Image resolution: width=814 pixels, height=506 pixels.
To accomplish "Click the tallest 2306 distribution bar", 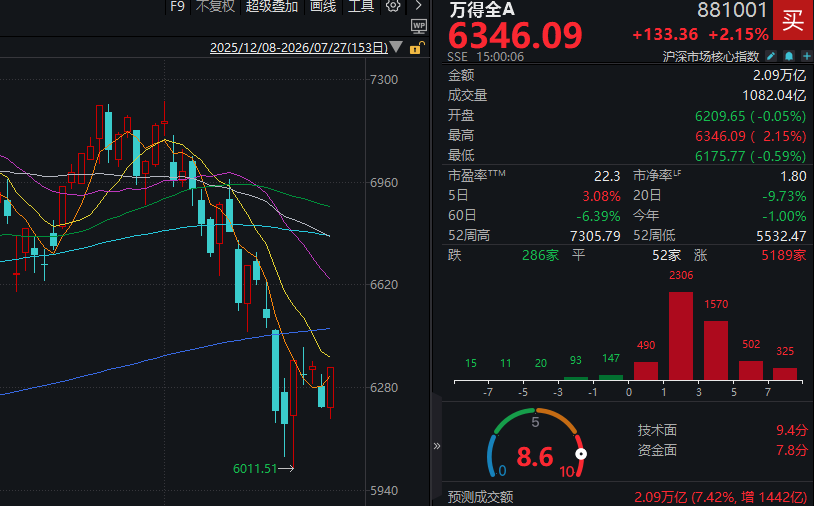I will (681, 336).
